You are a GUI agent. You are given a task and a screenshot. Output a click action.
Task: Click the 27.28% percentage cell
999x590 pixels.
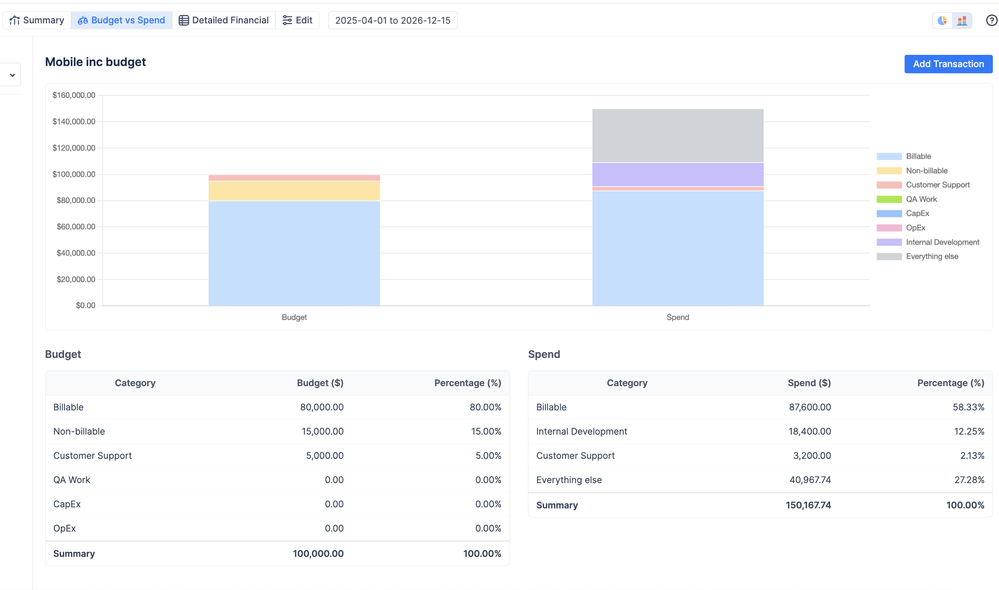pos(969,480)
